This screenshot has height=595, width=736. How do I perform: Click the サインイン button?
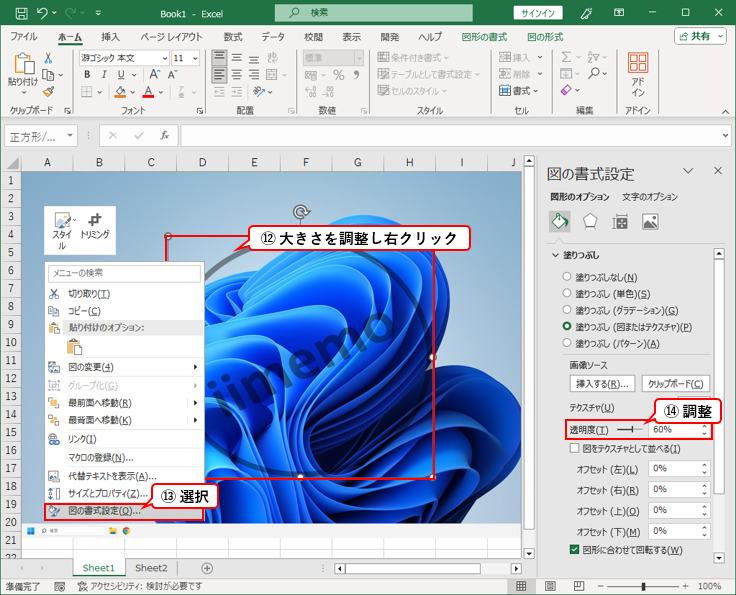[537, 13]
